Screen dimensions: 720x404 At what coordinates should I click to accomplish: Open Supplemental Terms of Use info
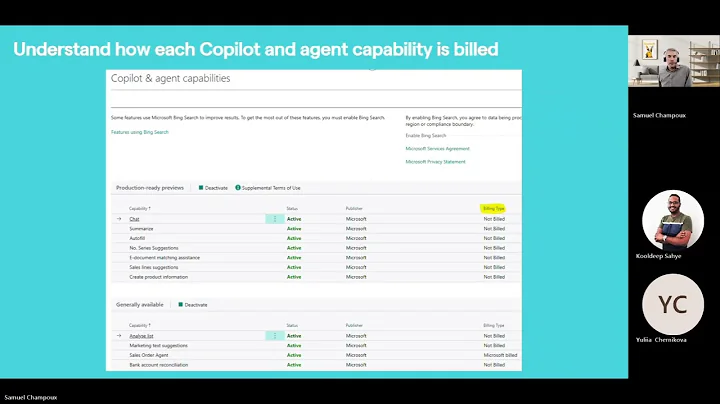[x=268, y=188]
